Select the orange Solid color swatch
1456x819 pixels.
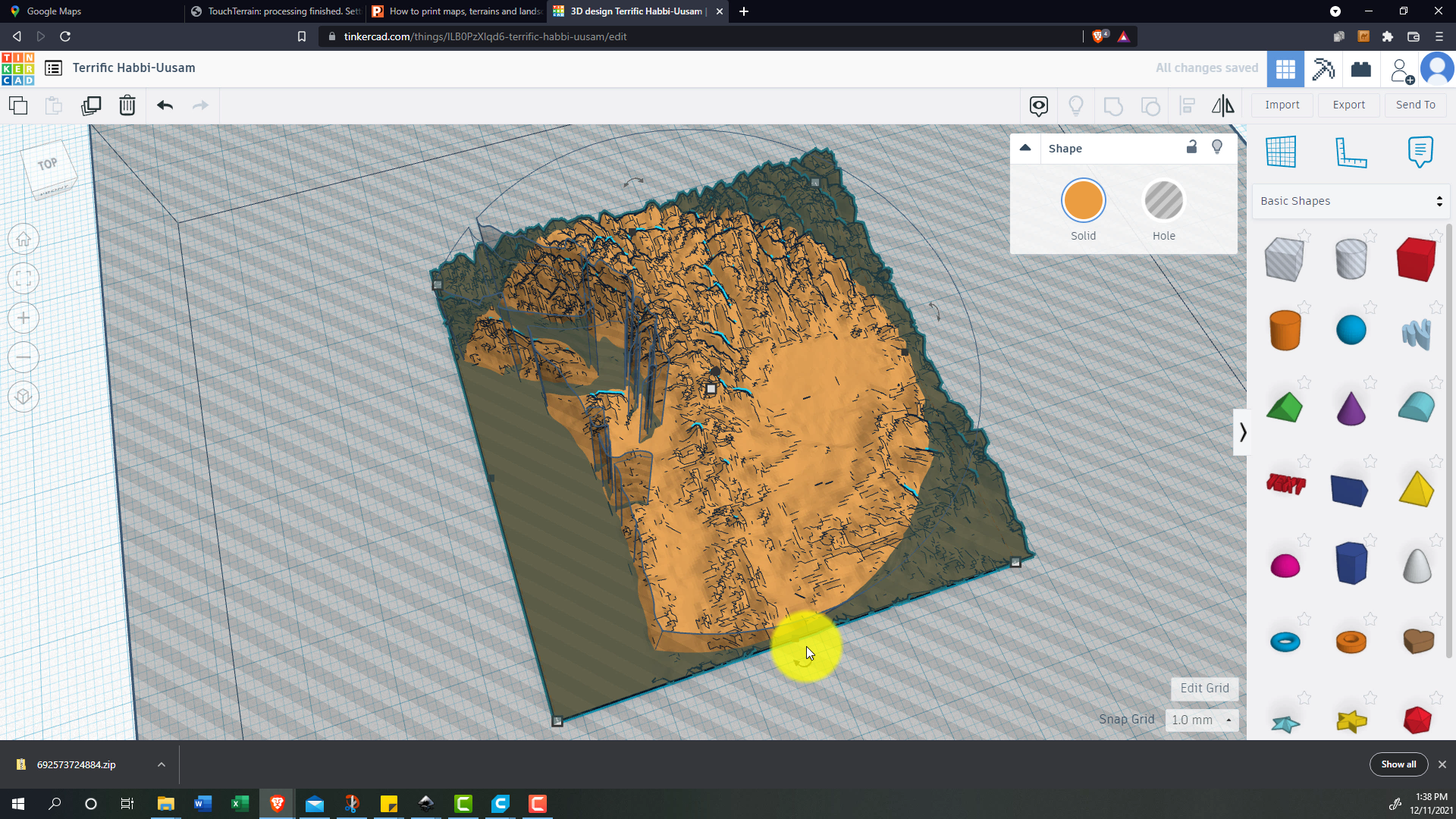[x=1083, y=201]
